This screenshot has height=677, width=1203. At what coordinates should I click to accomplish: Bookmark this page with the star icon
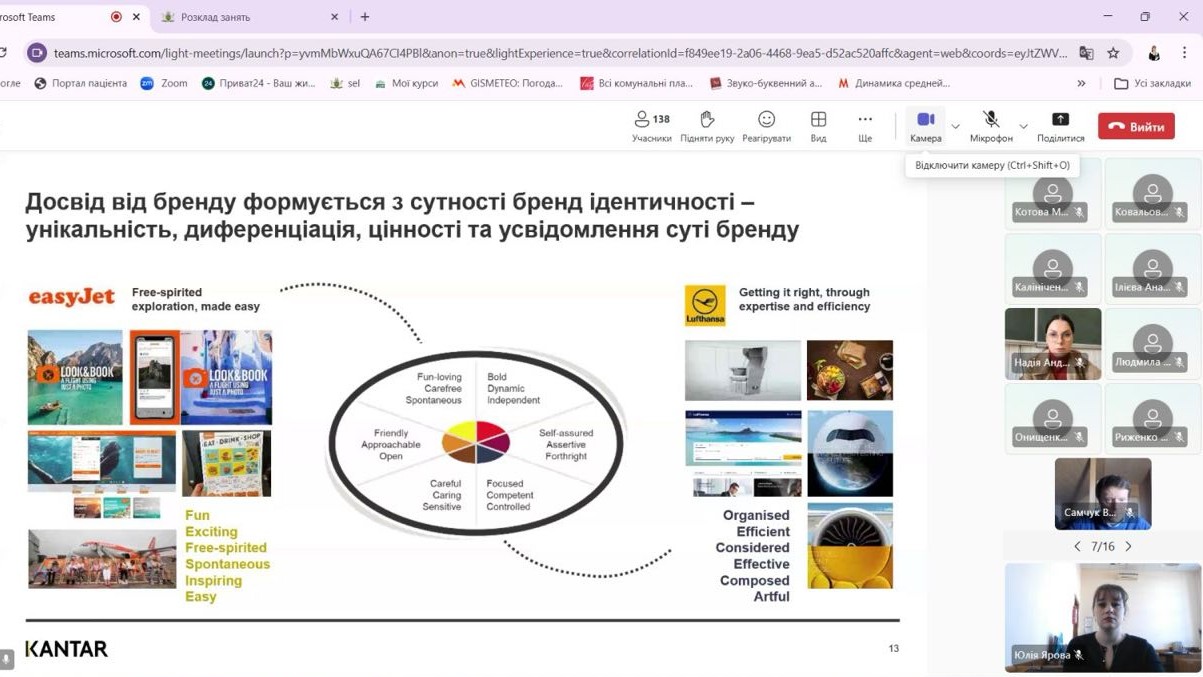(x=1113, y=53)
